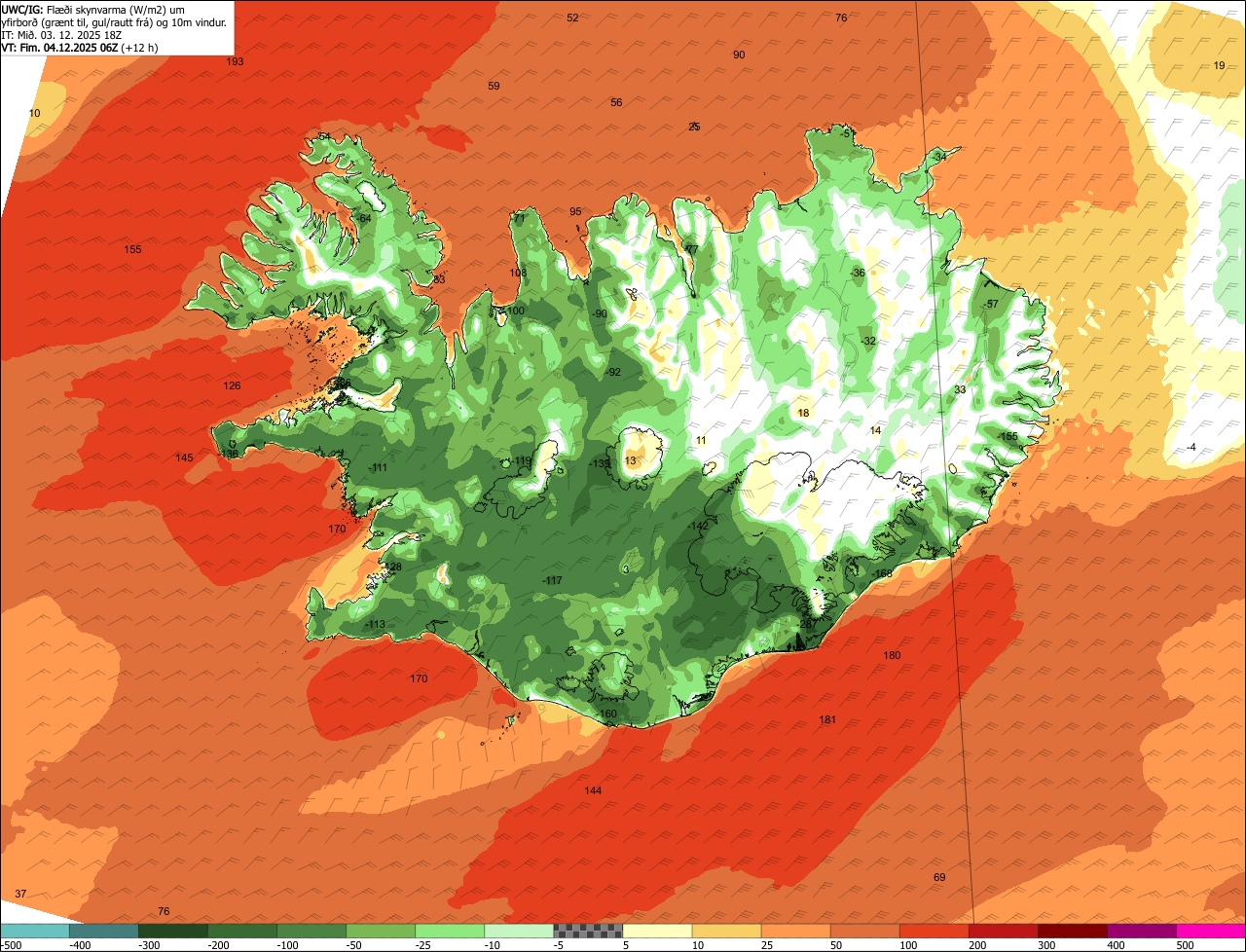Select the highland value 14

click(875, 430)
